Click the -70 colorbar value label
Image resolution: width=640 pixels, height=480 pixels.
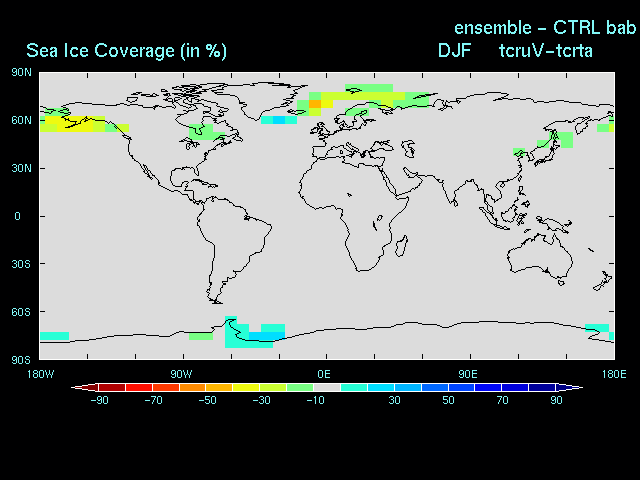[153, 400]
